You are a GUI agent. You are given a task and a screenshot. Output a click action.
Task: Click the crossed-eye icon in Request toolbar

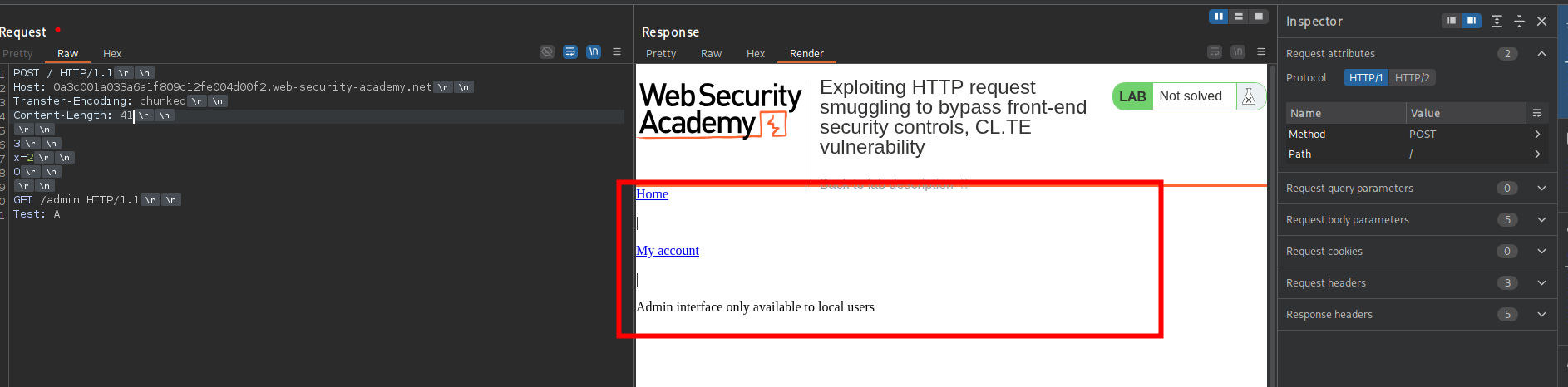(547, 51)
